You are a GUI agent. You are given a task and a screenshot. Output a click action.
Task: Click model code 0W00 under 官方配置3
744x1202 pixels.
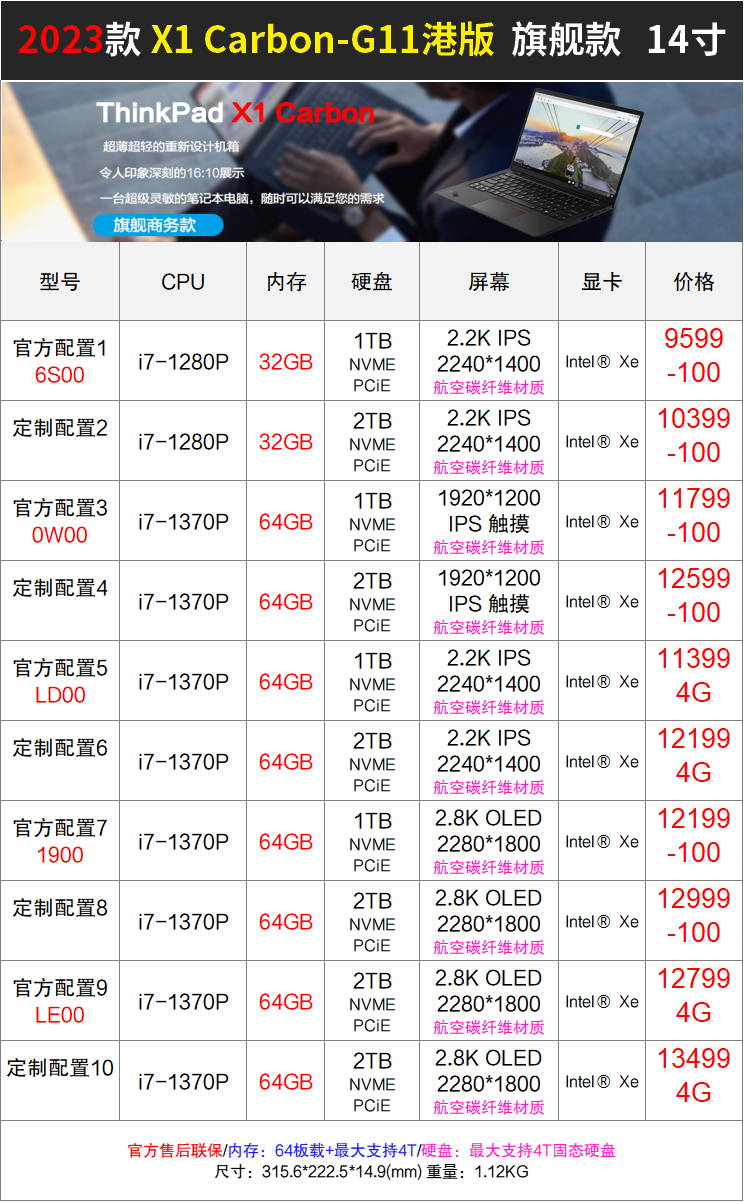click(60, 535)
